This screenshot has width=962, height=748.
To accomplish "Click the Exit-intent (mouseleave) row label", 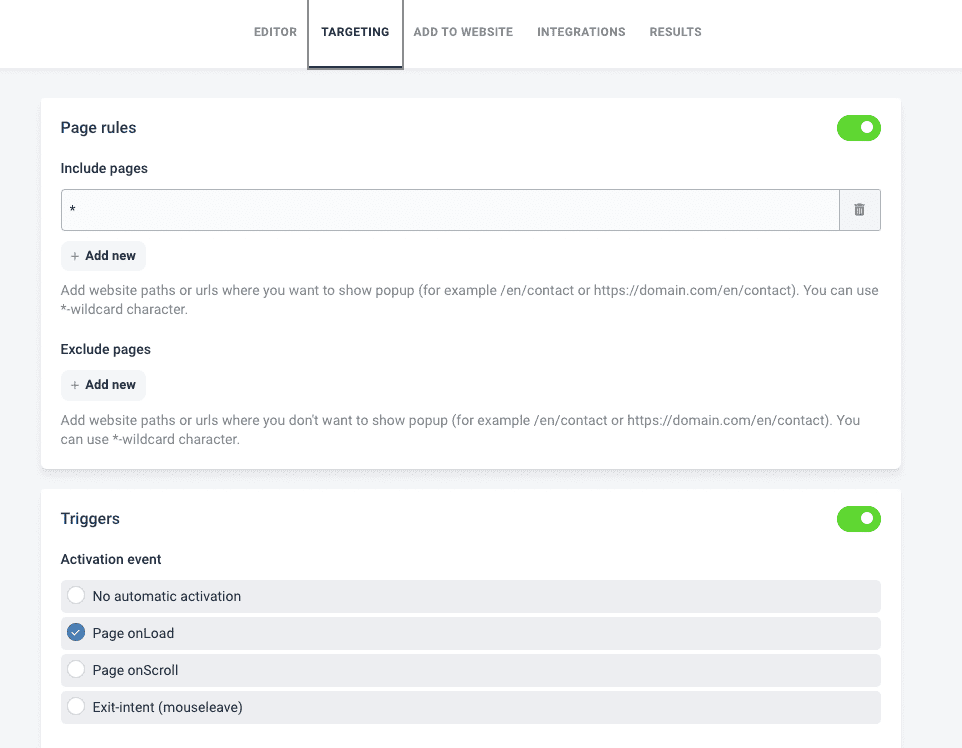I will 167,707.
